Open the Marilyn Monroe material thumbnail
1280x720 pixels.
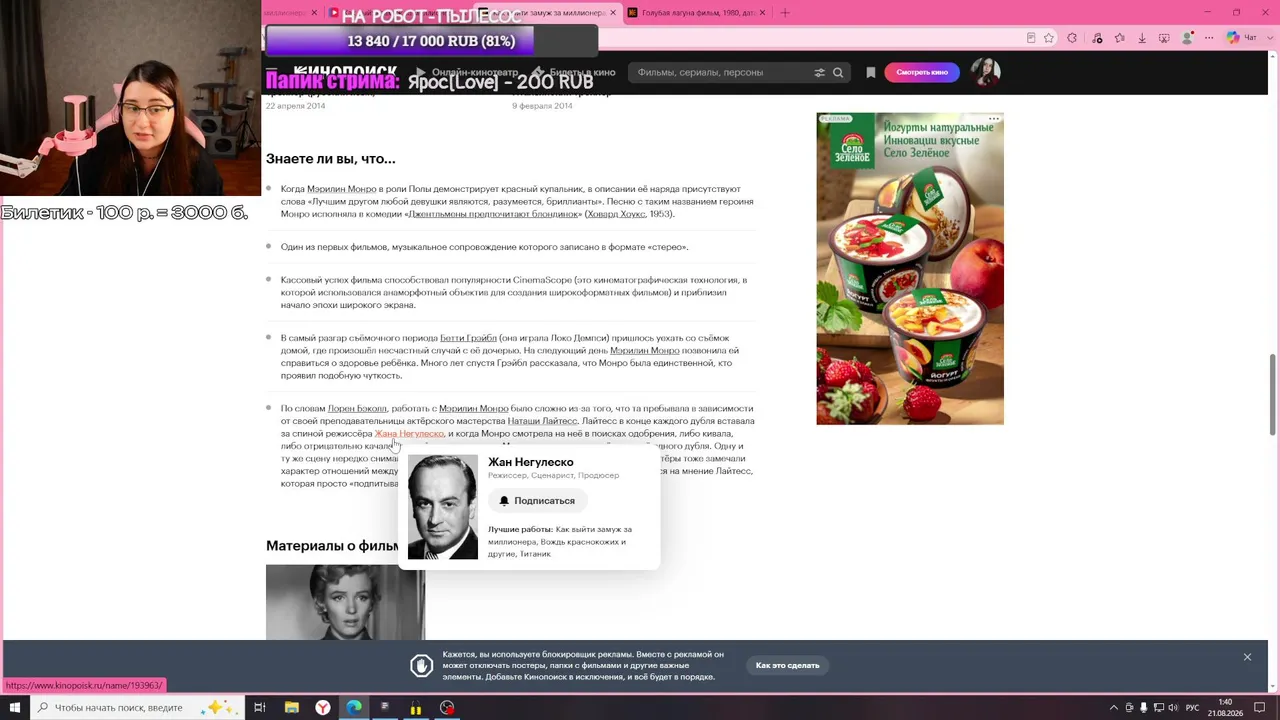(345, 602)
